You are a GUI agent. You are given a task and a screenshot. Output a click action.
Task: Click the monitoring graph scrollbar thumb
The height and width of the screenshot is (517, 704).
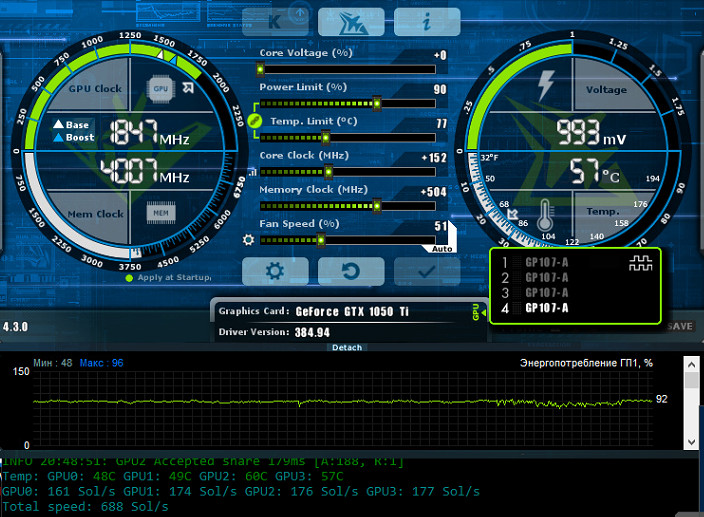(x=691, y=380)
